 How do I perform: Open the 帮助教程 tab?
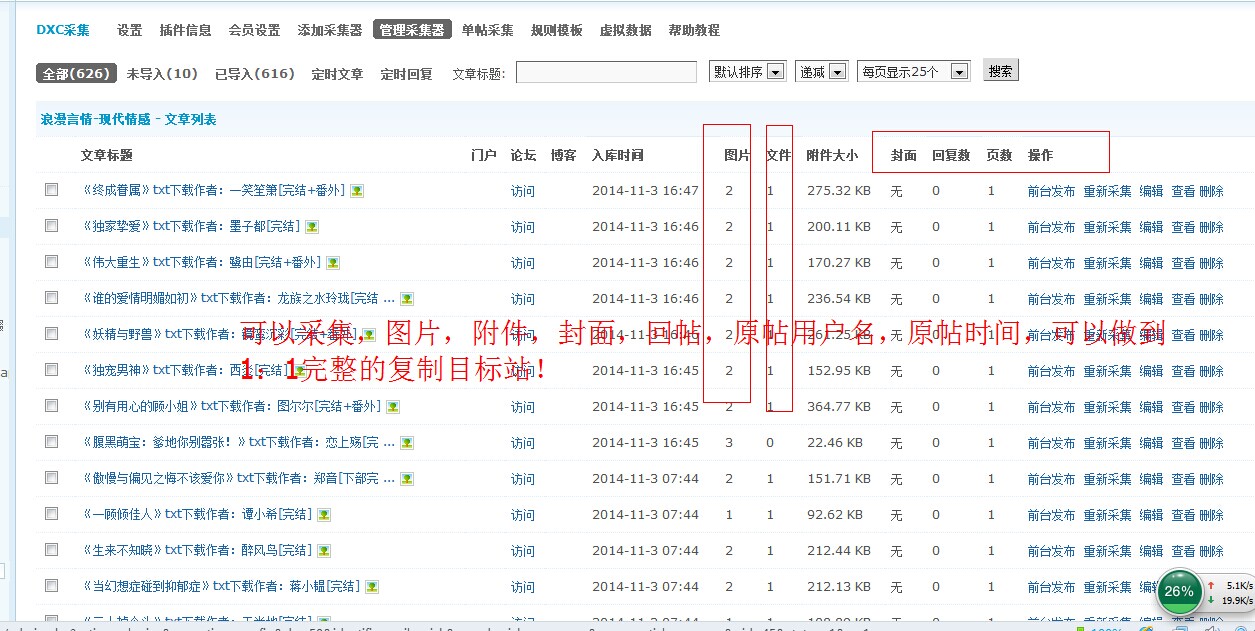coord(694,30)
